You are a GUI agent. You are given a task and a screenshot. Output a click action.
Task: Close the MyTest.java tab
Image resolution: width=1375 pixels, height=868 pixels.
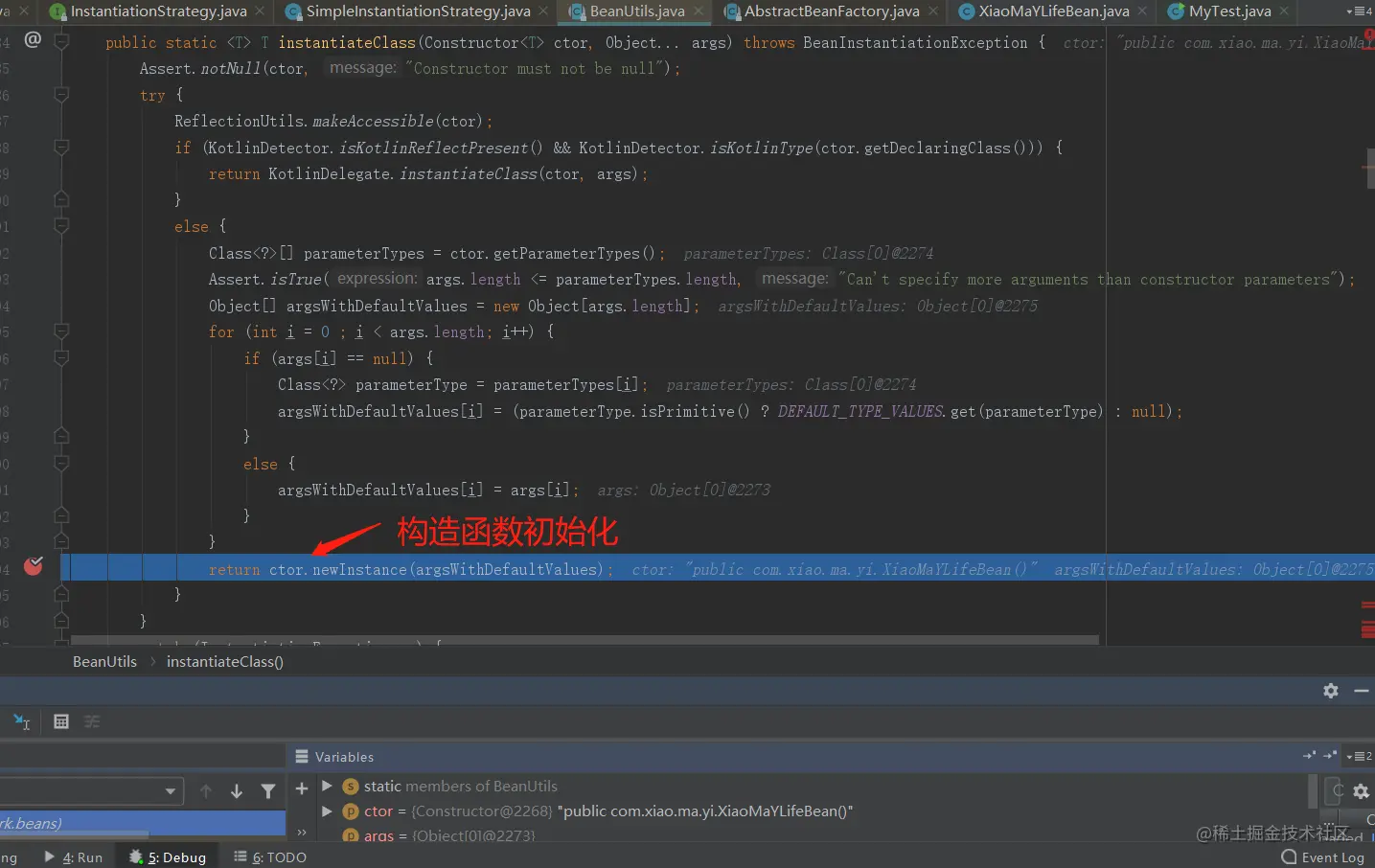tap(1284, 11)
